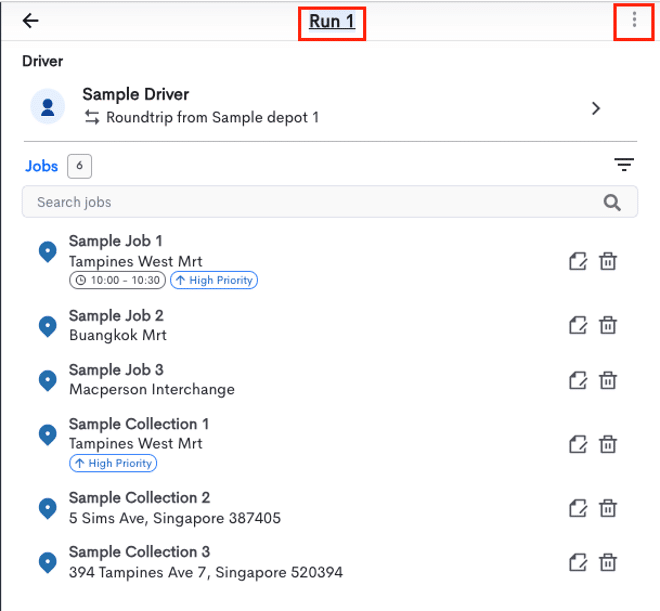Screen dimensions: 660x611
Task: Open the jobs filter icon
Action: tap(624, 165)
